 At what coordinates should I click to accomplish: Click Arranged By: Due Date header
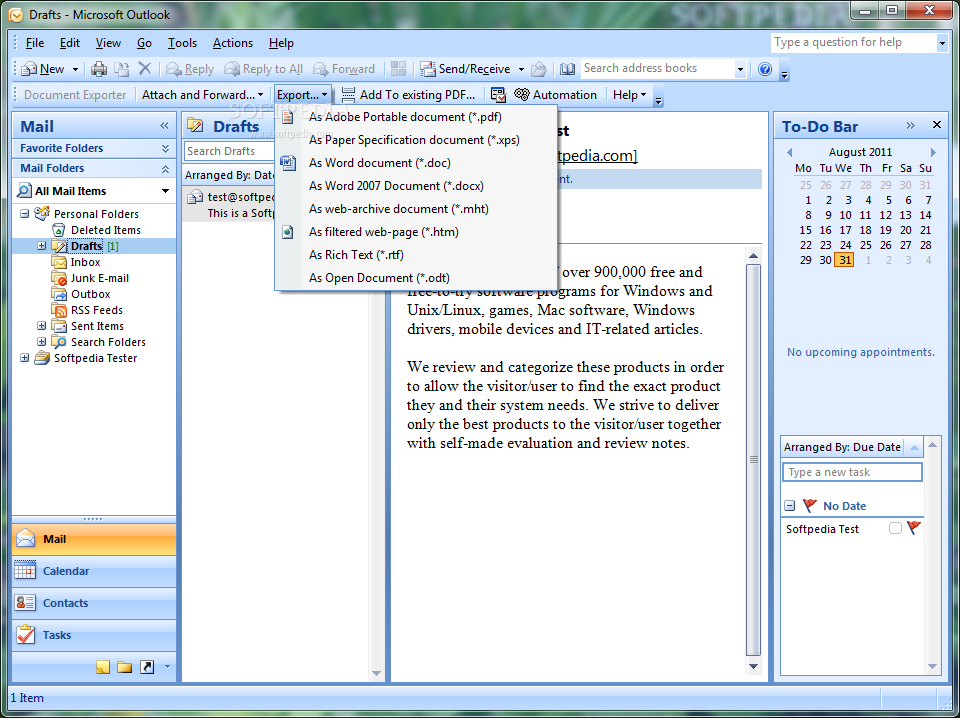point(852,447)
